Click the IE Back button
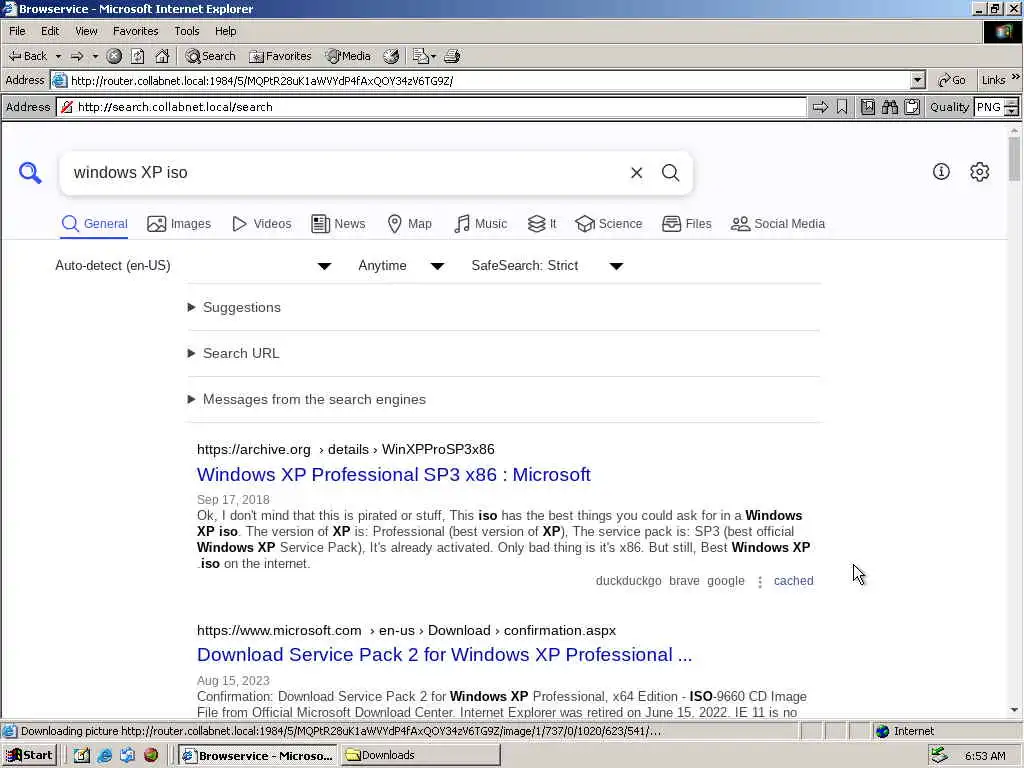Image resolution: width=1024 pixels, height=768 pixels. 27,56
